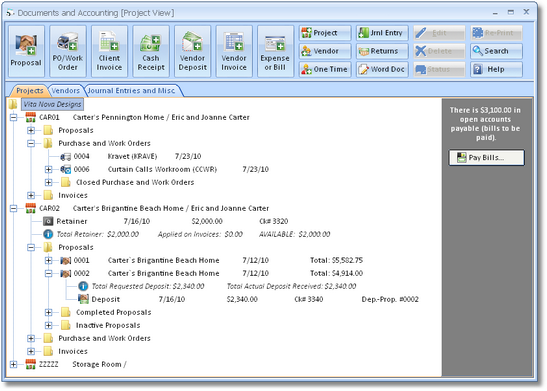Open the PO/Work Order toolbar button
The image size is (547, 391).
[x=68, y=51]
